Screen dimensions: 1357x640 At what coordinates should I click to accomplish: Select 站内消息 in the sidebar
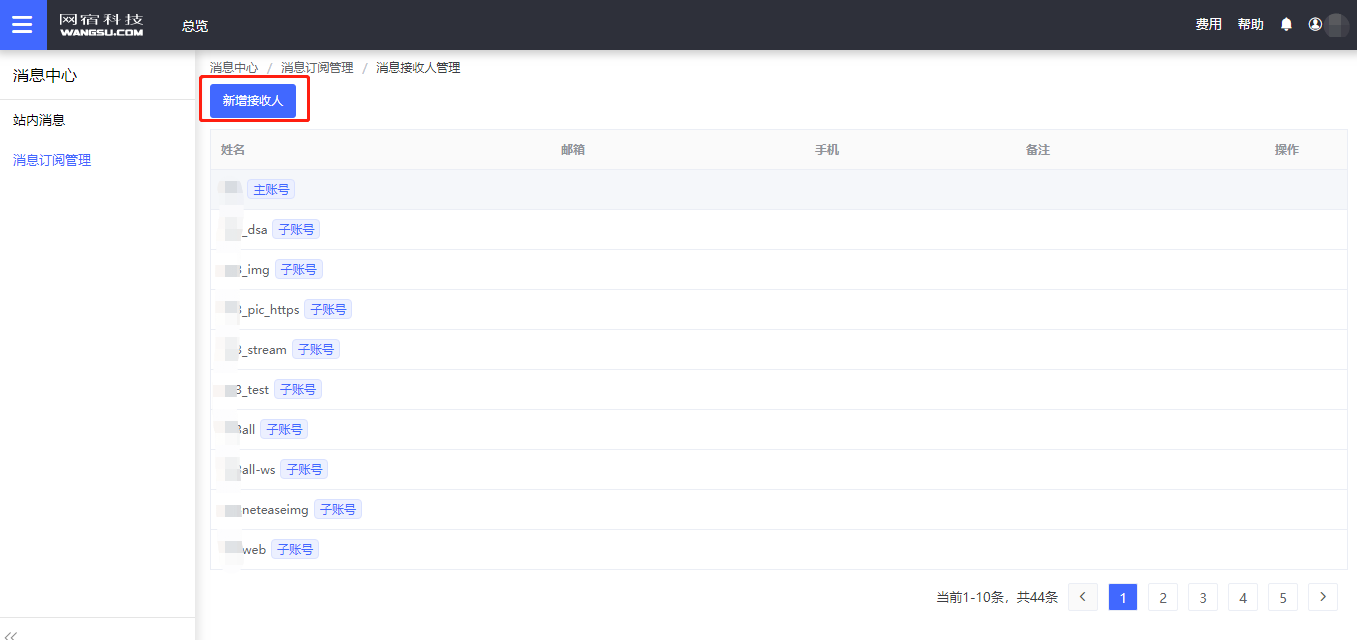[39, 120]
